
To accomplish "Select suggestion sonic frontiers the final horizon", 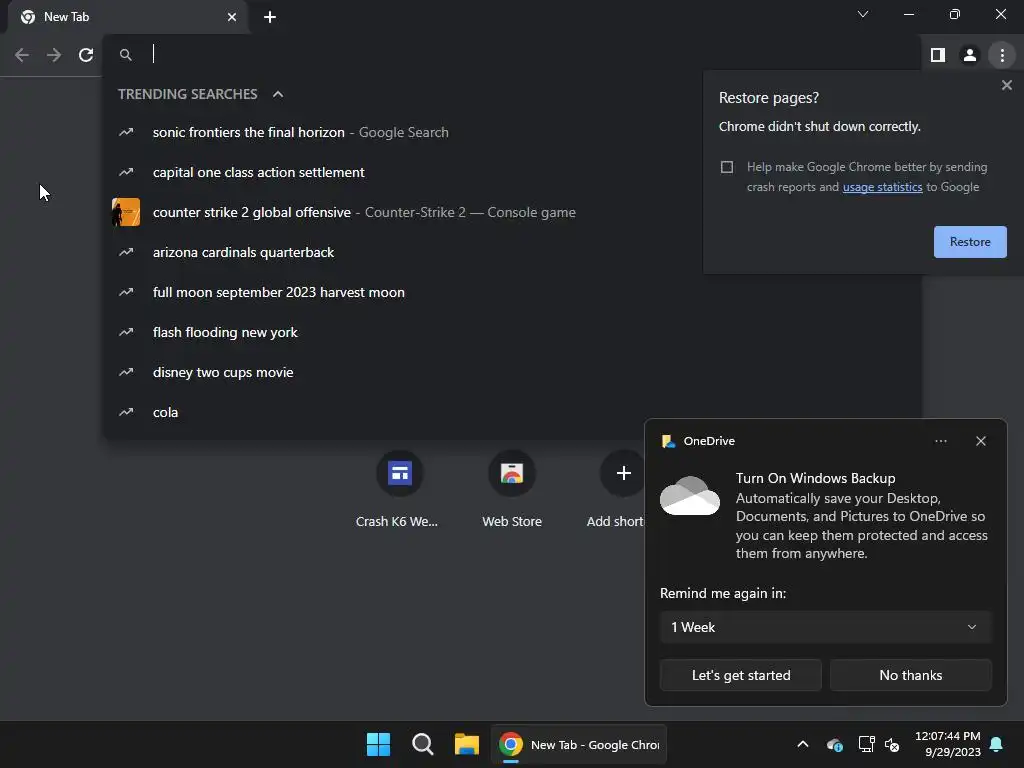I will 513,132.
